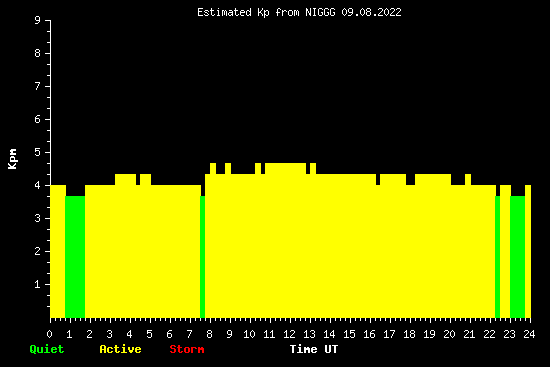Screen dimensions: 550x367
Task: Click the date 09.08.2022 in the title
Action: point(371,12)
